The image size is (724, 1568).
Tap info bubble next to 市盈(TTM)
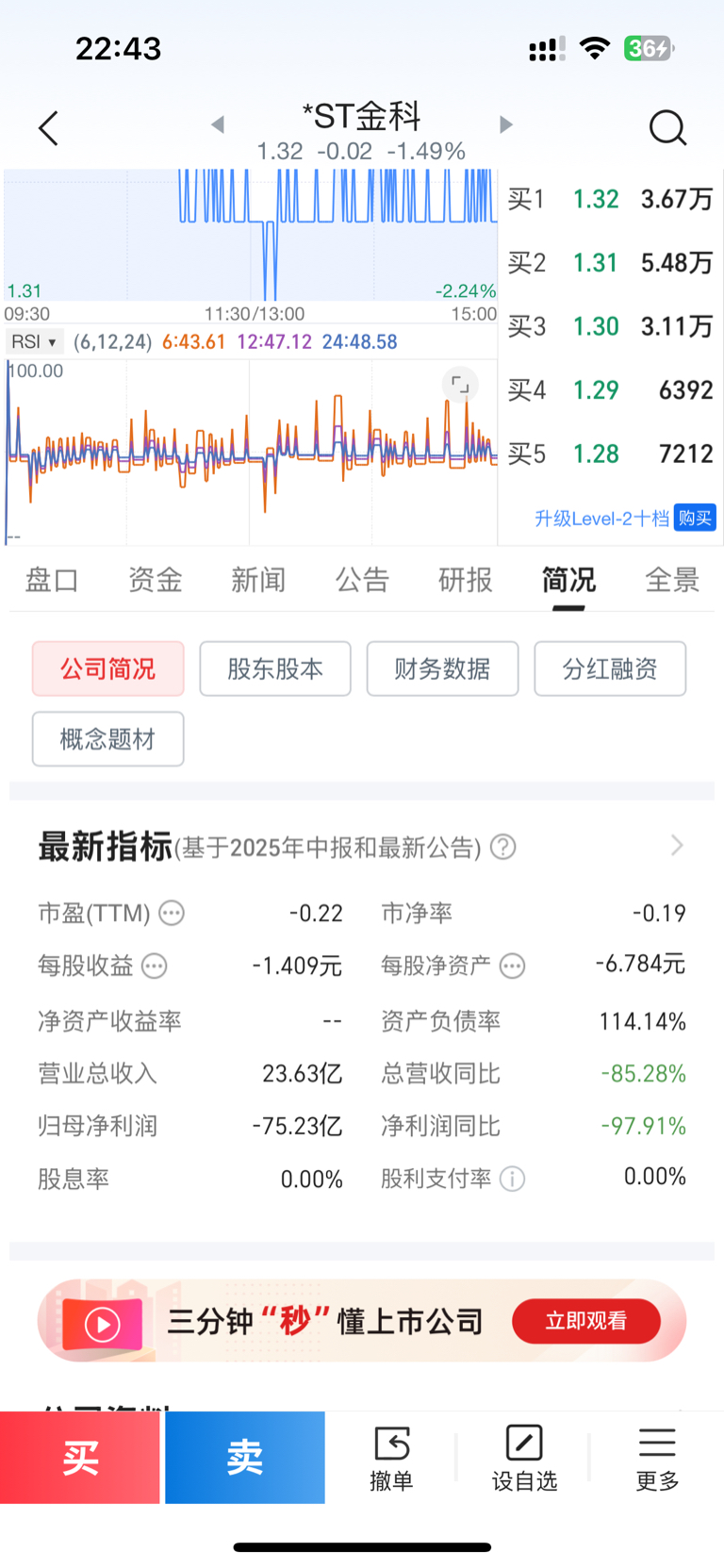point(172,913)
